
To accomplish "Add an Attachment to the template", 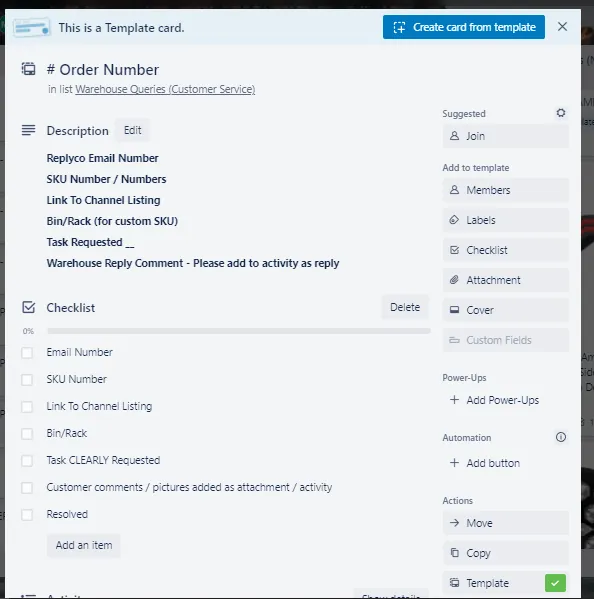I will (505, 280).
